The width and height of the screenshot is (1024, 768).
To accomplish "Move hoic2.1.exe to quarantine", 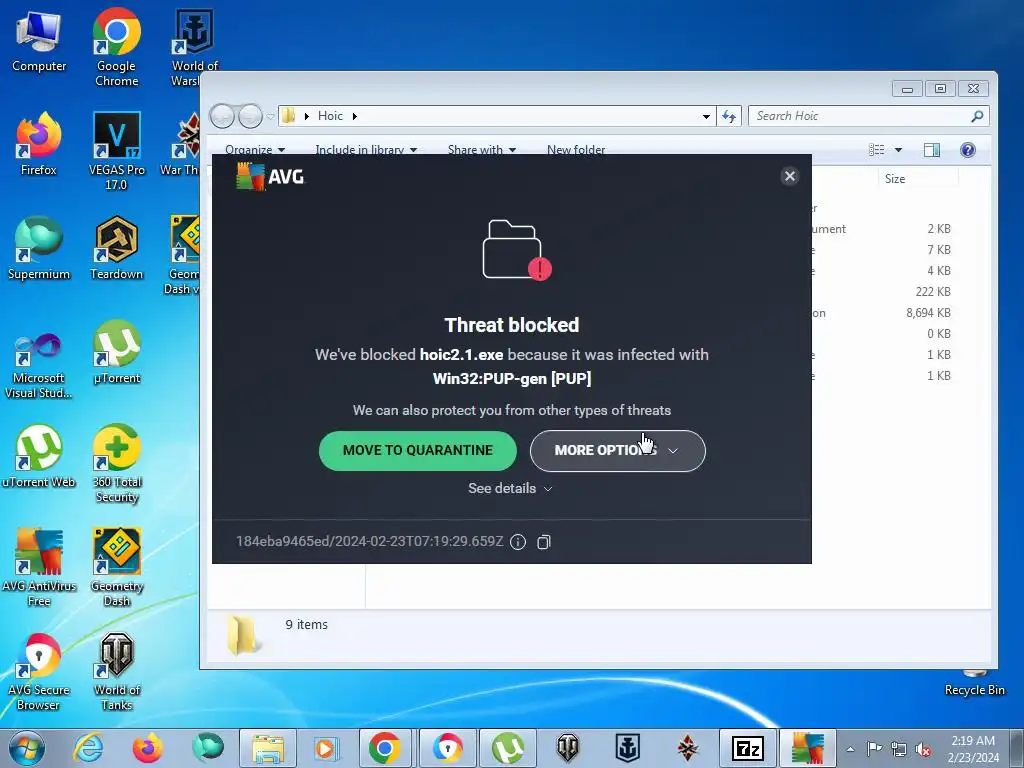I will (x=417, y=451).
